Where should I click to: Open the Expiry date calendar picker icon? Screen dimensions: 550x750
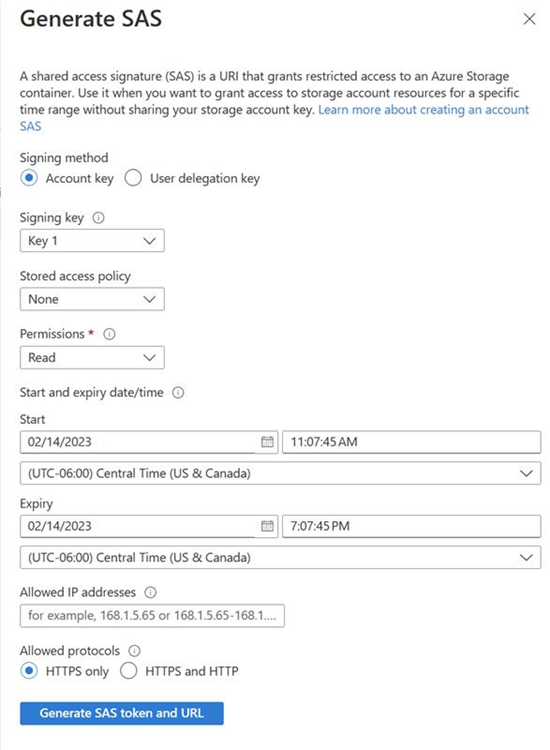(x=267, y=526)
